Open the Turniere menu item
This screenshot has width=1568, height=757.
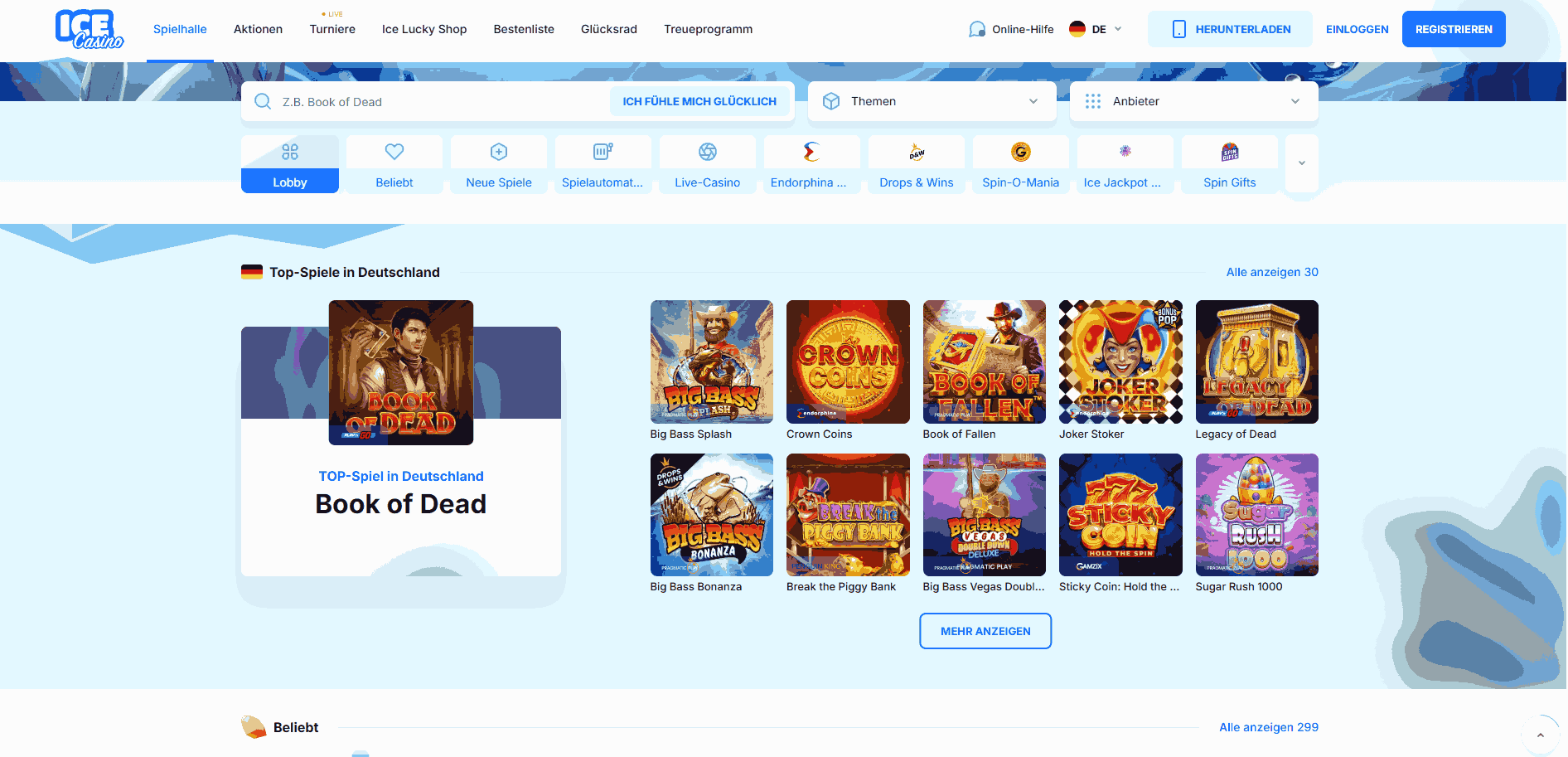click(x=332, y=29)
